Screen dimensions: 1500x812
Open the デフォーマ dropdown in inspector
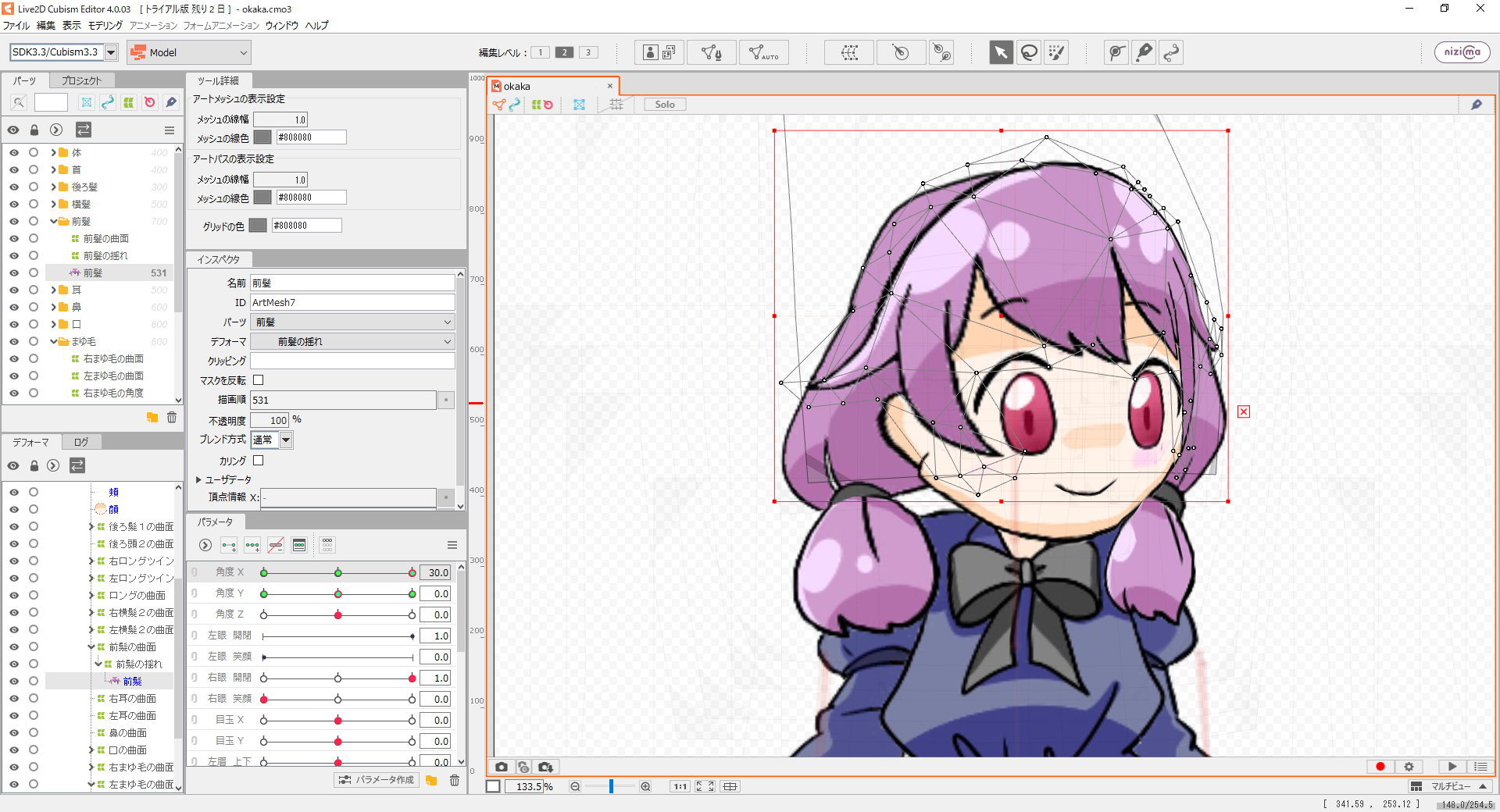352,341
